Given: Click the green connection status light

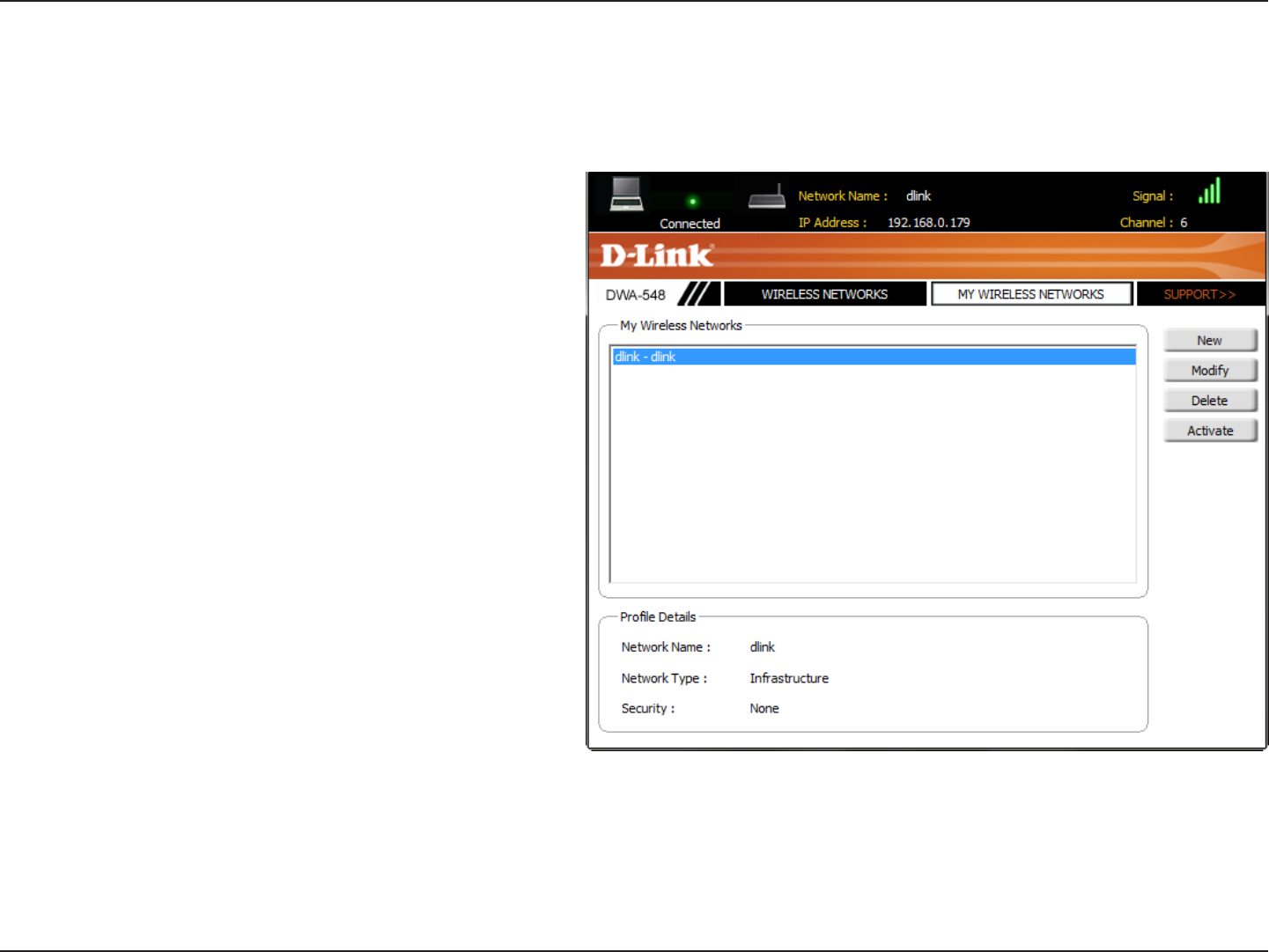Looking at the screenshot, I should [x=692, y=201].
